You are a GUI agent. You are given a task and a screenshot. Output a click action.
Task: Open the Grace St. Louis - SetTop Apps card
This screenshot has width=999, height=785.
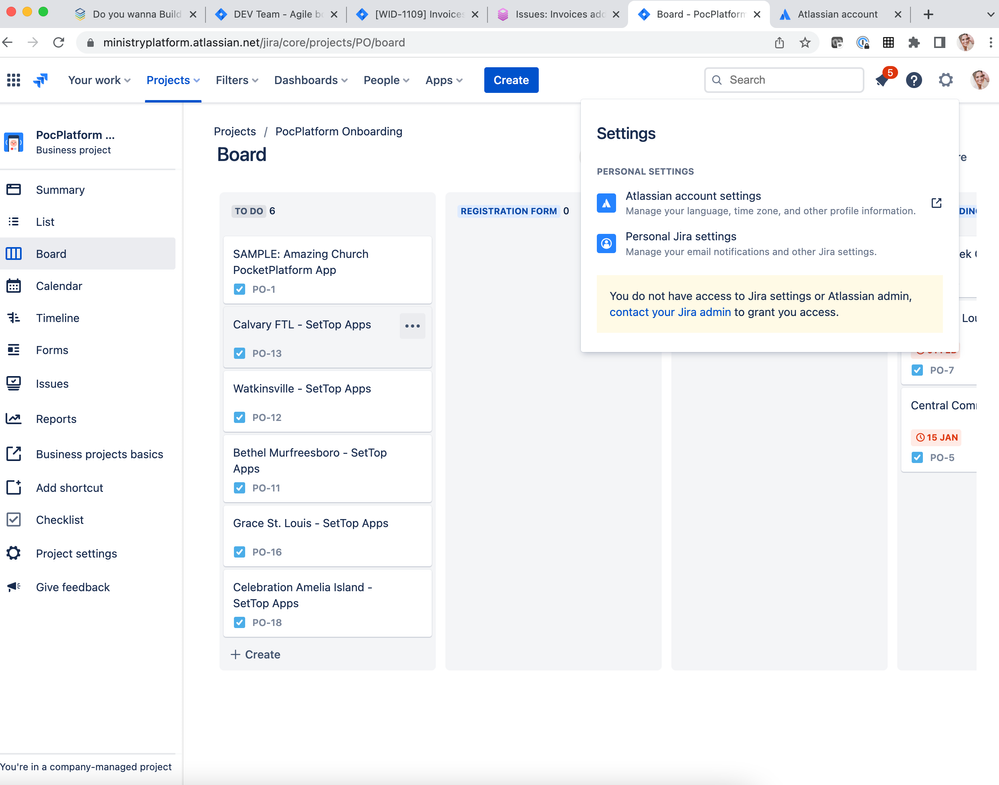(x=327, y=537)
